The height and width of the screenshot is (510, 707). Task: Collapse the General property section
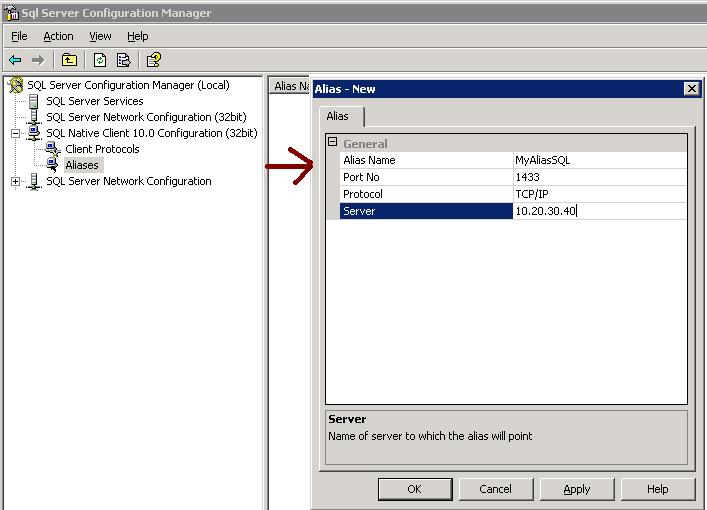click(x=333, y=142)
